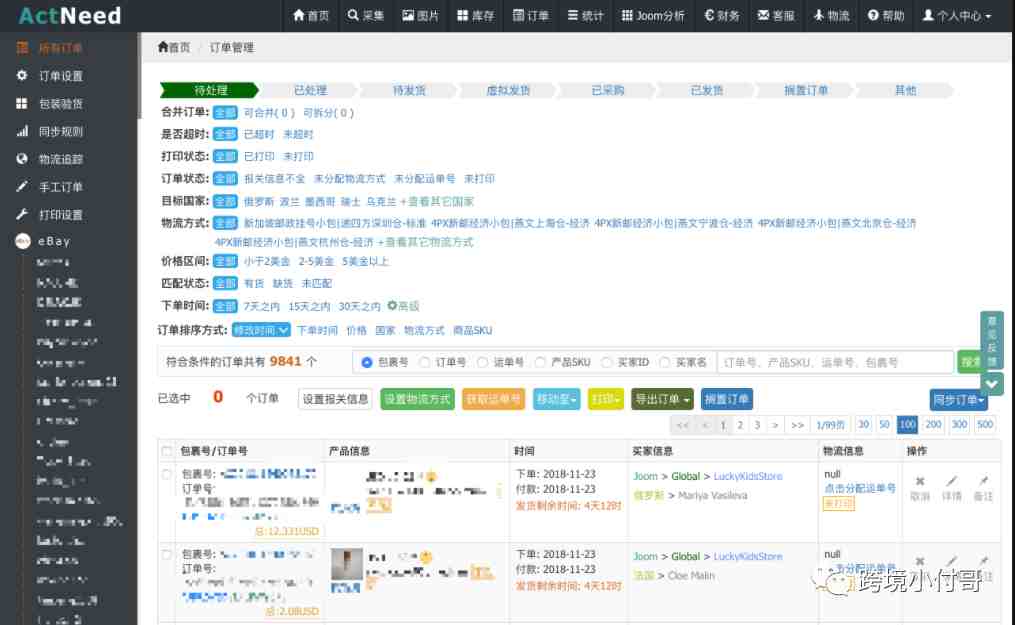Image resolution: width=1015 pixels, height=625 pixels.
Task: Open 订单设置 gear icon in sidebar
Action: pos(22,76)
